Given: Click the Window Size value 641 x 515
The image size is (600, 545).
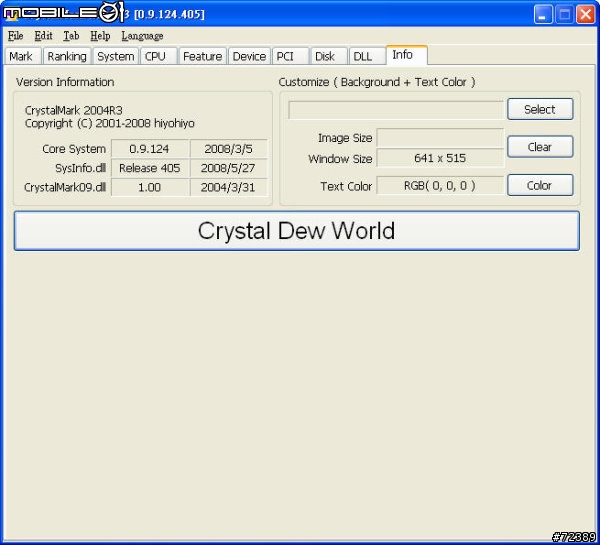Looking at the screenshot, I should 440,158.
